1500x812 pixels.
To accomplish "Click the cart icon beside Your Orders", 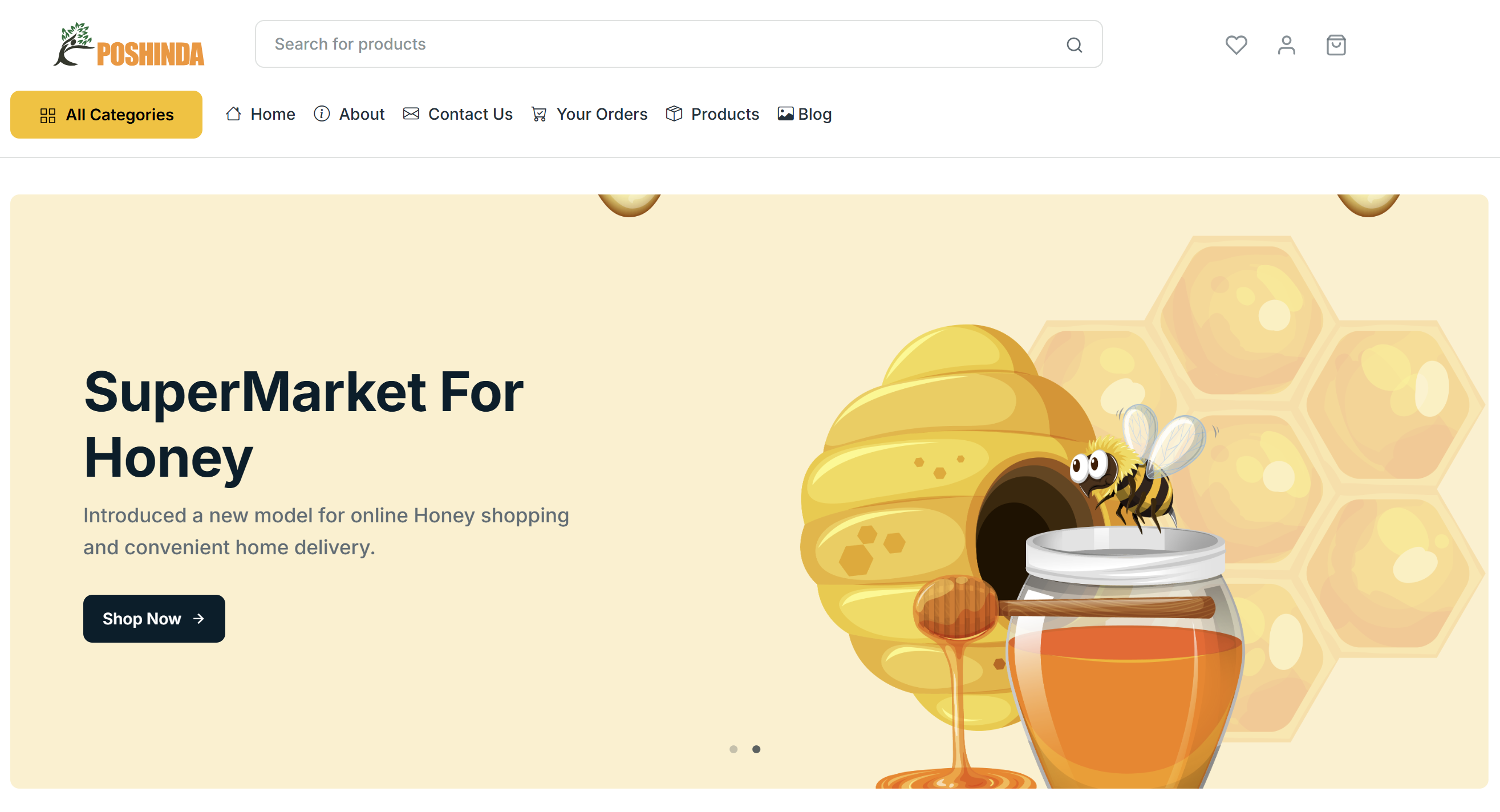I will click(539, 114).
